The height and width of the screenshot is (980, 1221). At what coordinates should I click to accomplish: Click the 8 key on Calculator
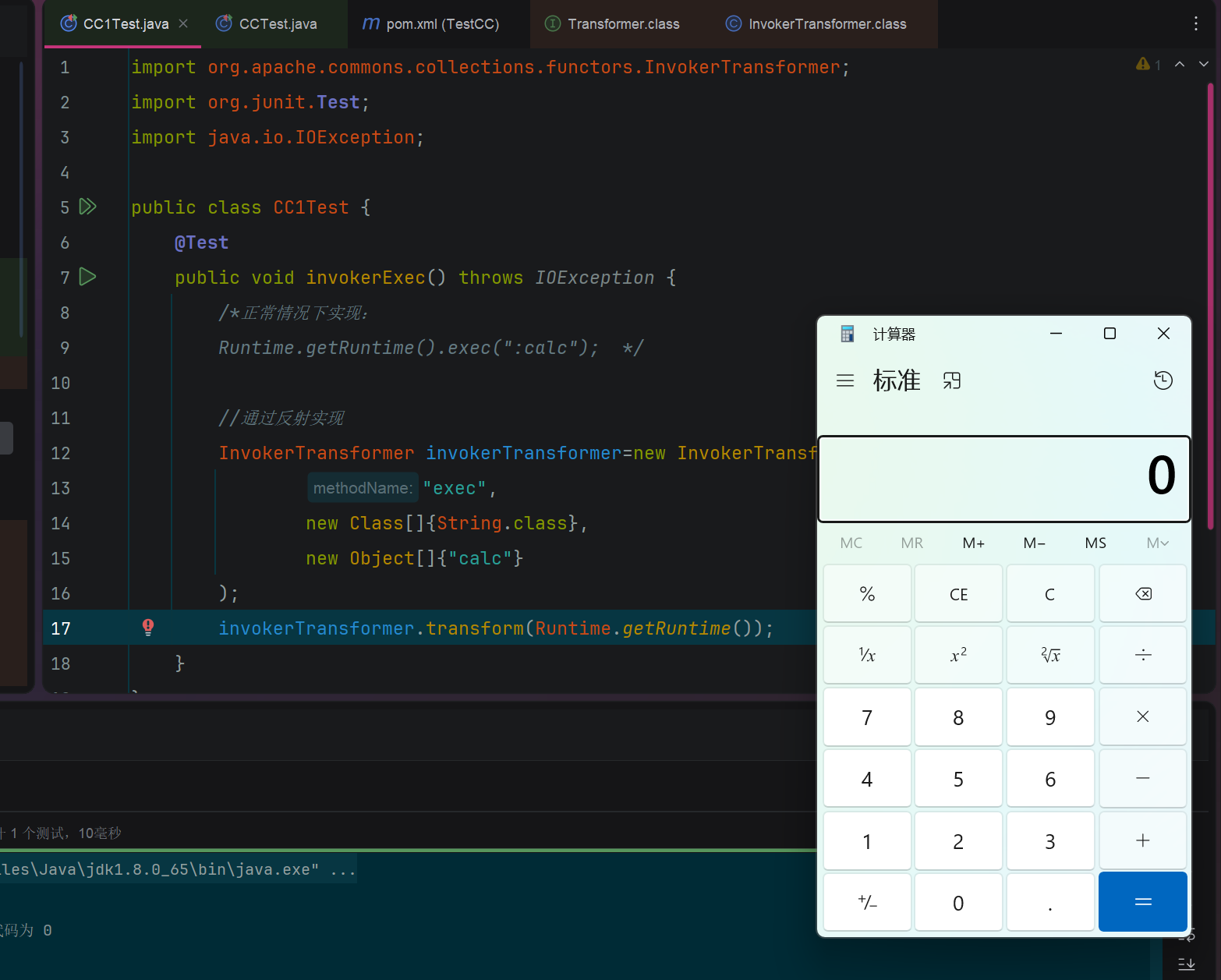958,716
